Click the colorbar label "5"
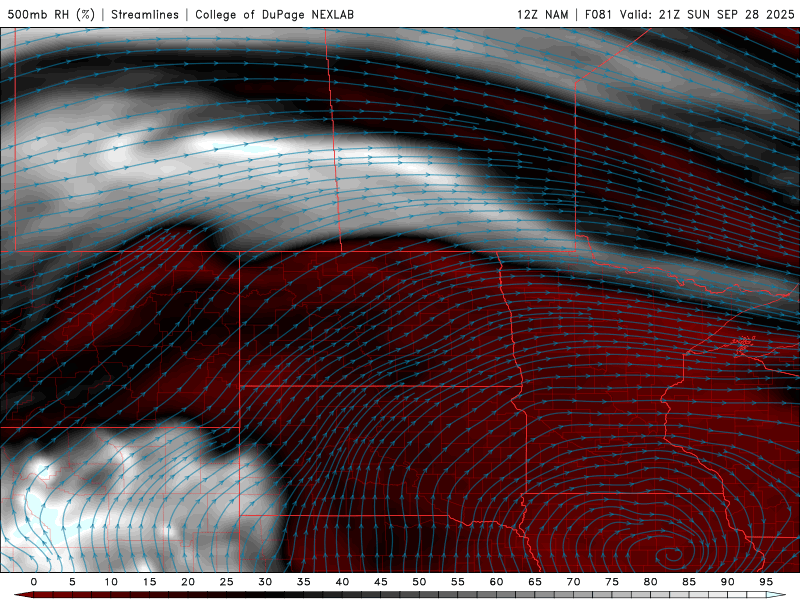Screen dimensions: 800x600 (72, 582)
